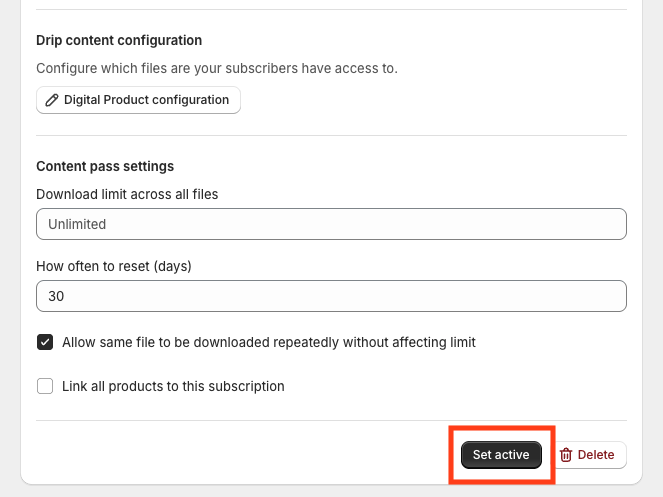Click the How often to reset days field
The width and height of the screenshot is (663, 497).
pyautogui.click(x=331, y=296)
